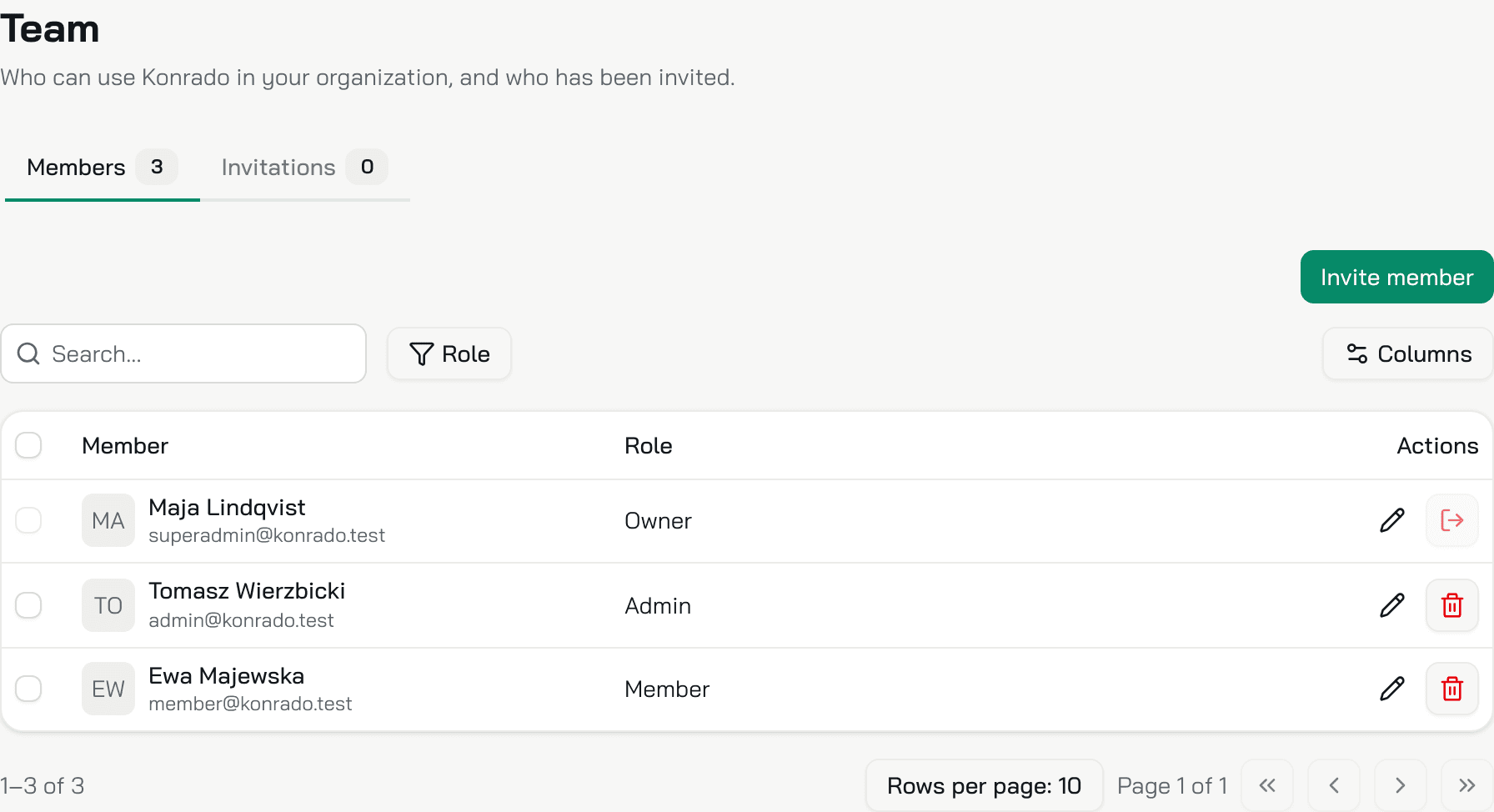Toggle the select-all checkbox in header
The width and height of the screenshot is (1494, 812).
pyautogui.click(x=28, y=445)
